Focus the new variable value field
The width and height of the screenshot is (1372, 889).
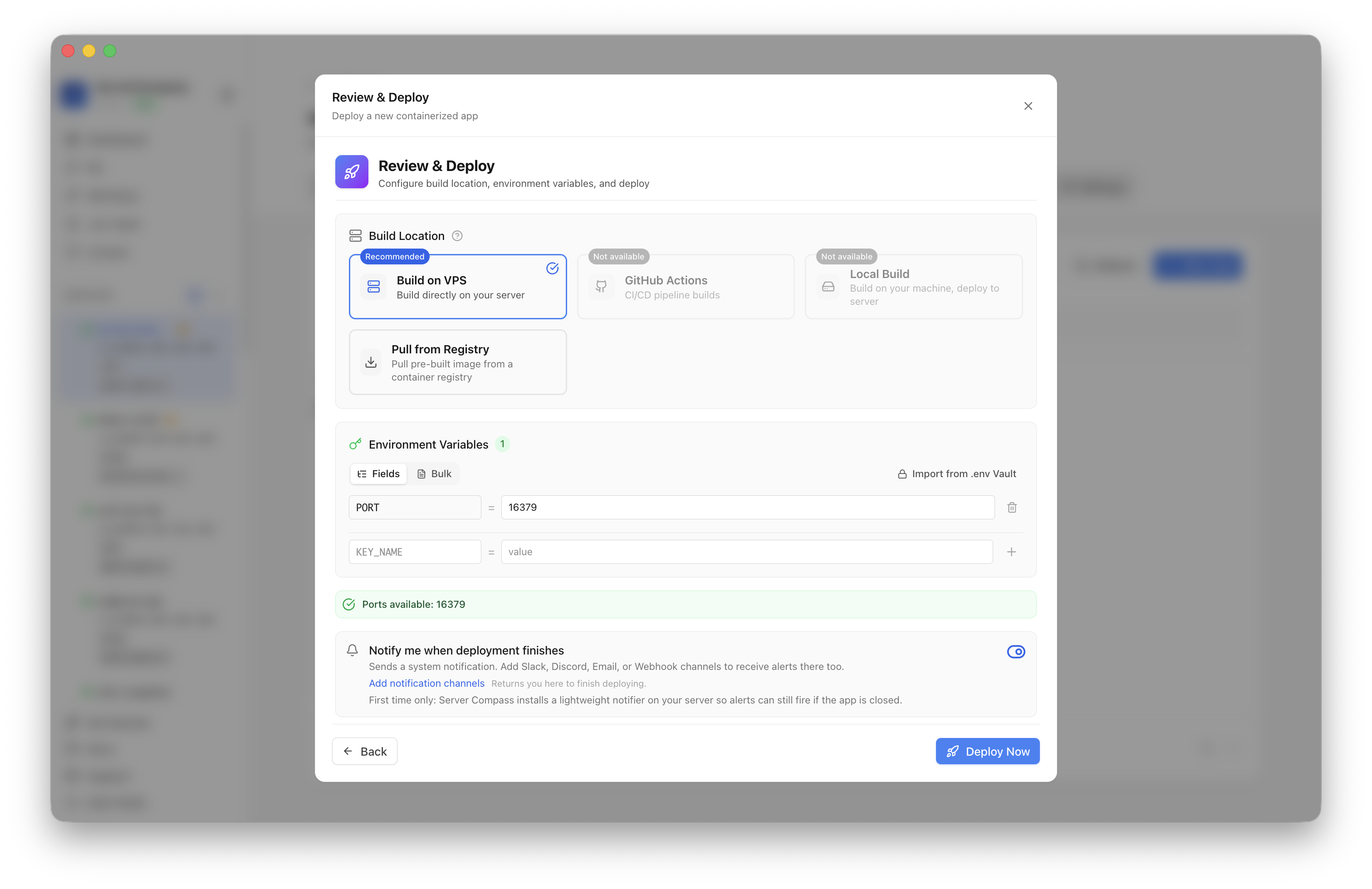[x=746, y=552]
